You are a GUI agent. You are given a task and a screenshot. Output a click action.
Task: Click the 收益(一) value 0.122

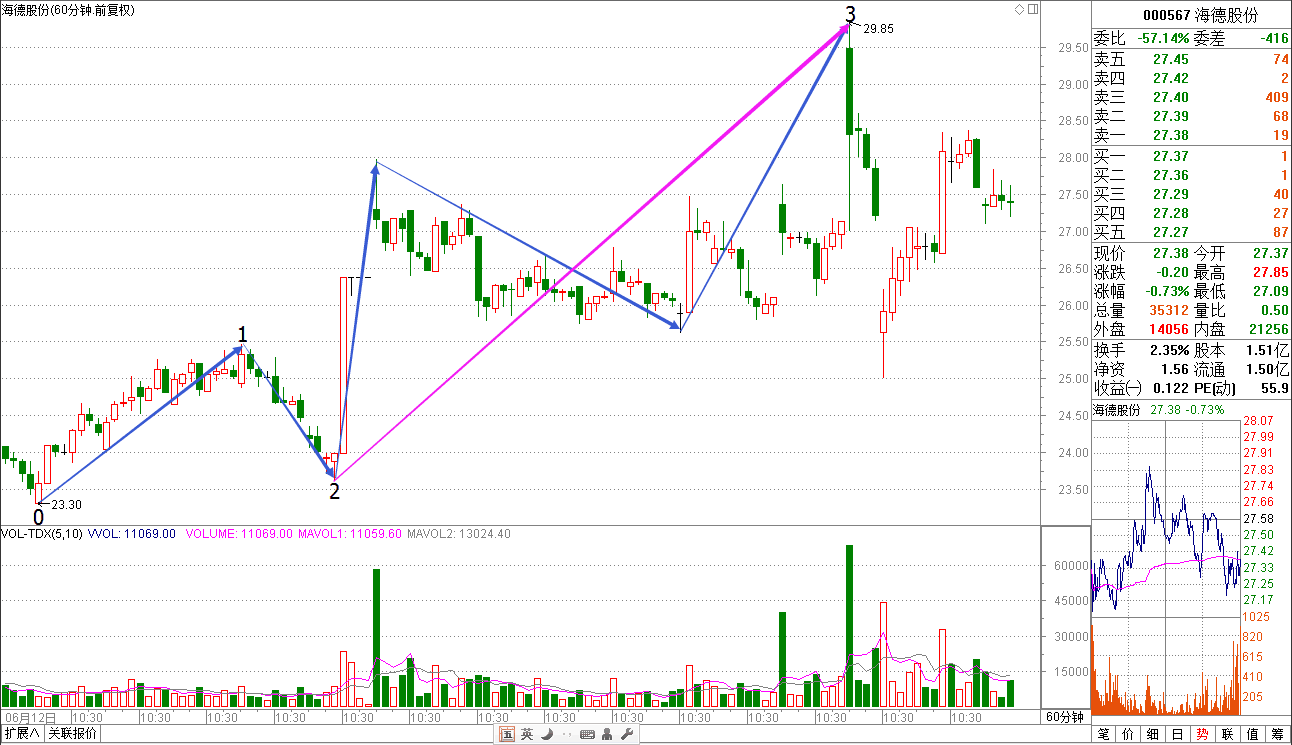point(1170,388)
